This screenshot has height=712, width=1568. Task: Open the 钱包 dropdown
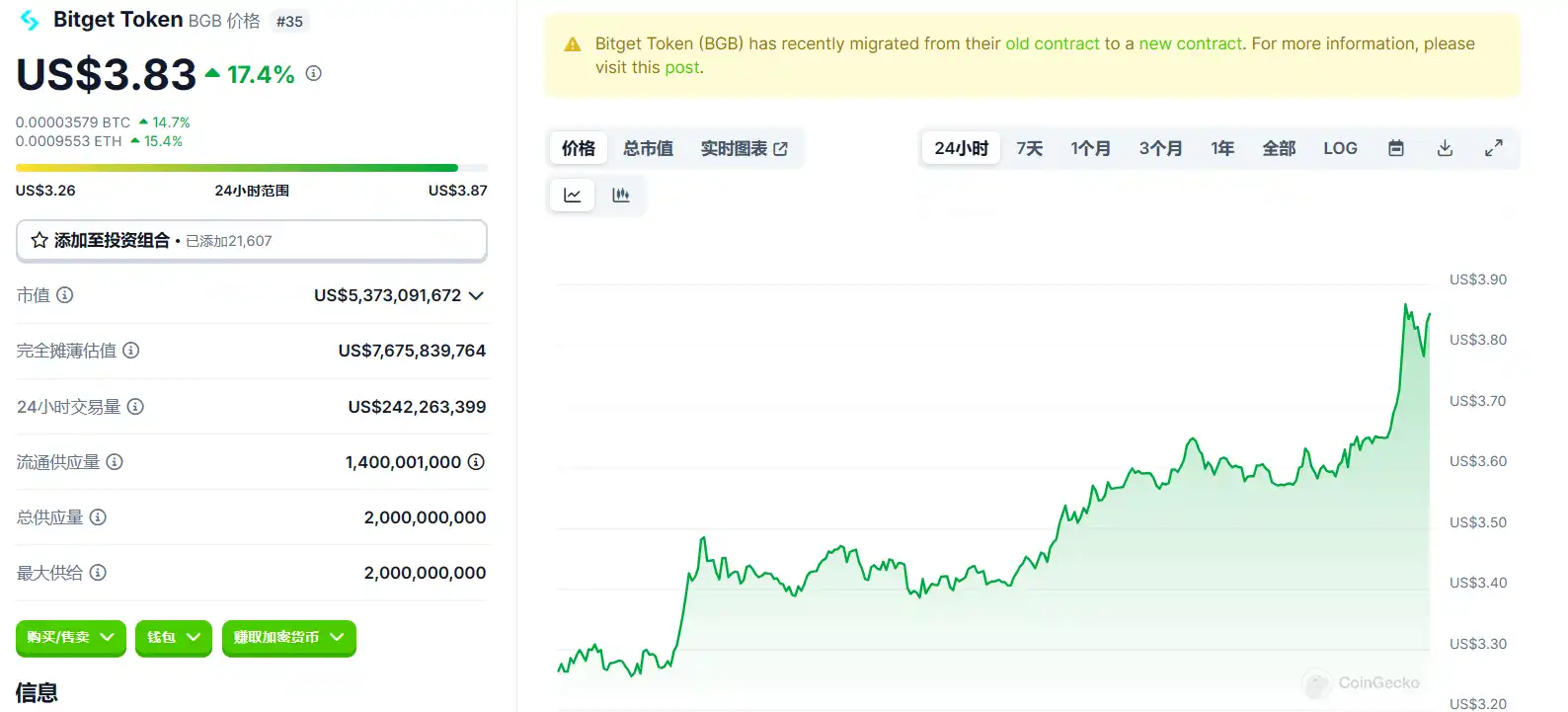pos(173,638)
